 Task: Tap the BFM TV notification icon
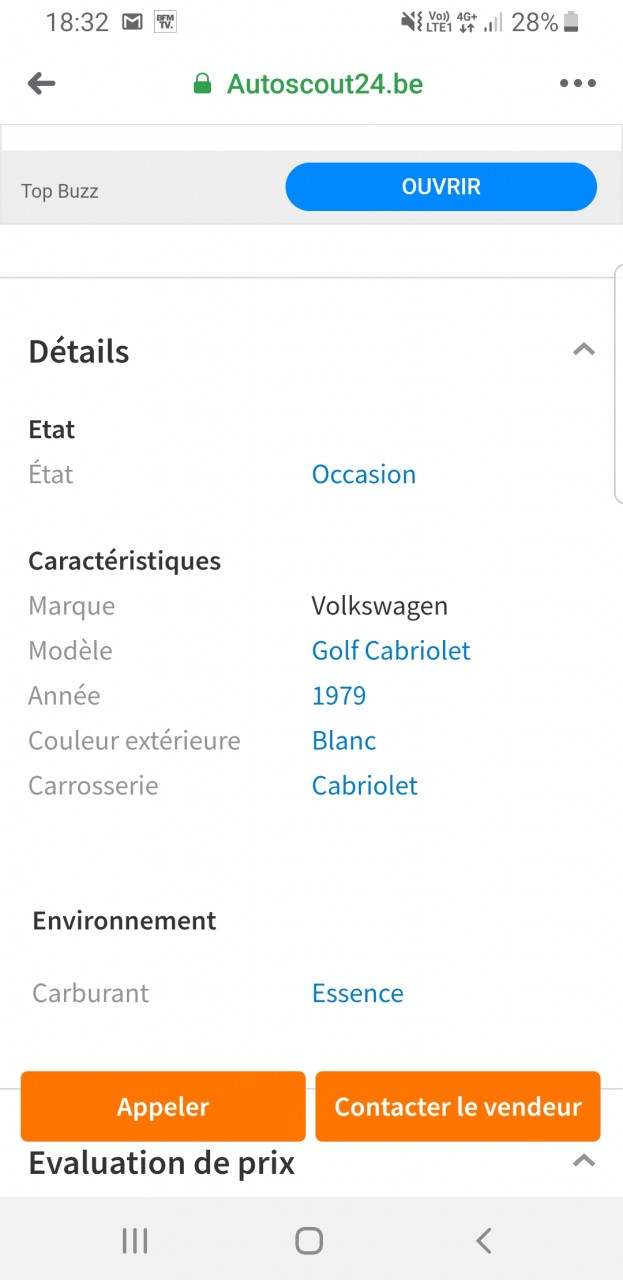coord(165,22)
